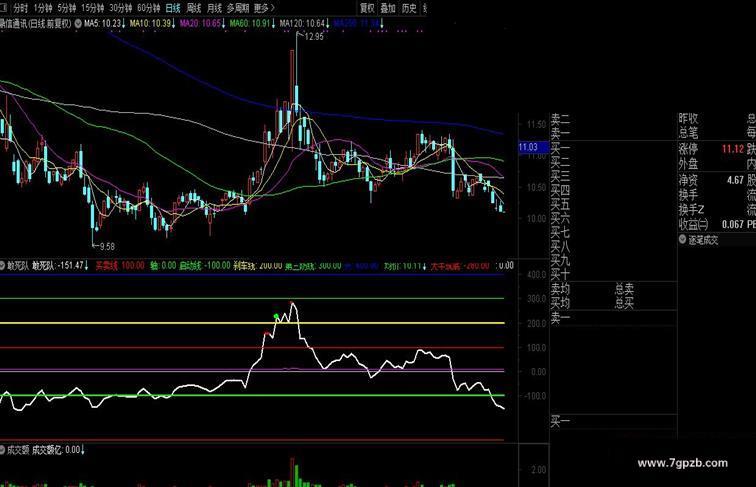Click the MA5: 10.23 indicator value
This screenshot has height=487, width=756.
click(x=104, y=23)
